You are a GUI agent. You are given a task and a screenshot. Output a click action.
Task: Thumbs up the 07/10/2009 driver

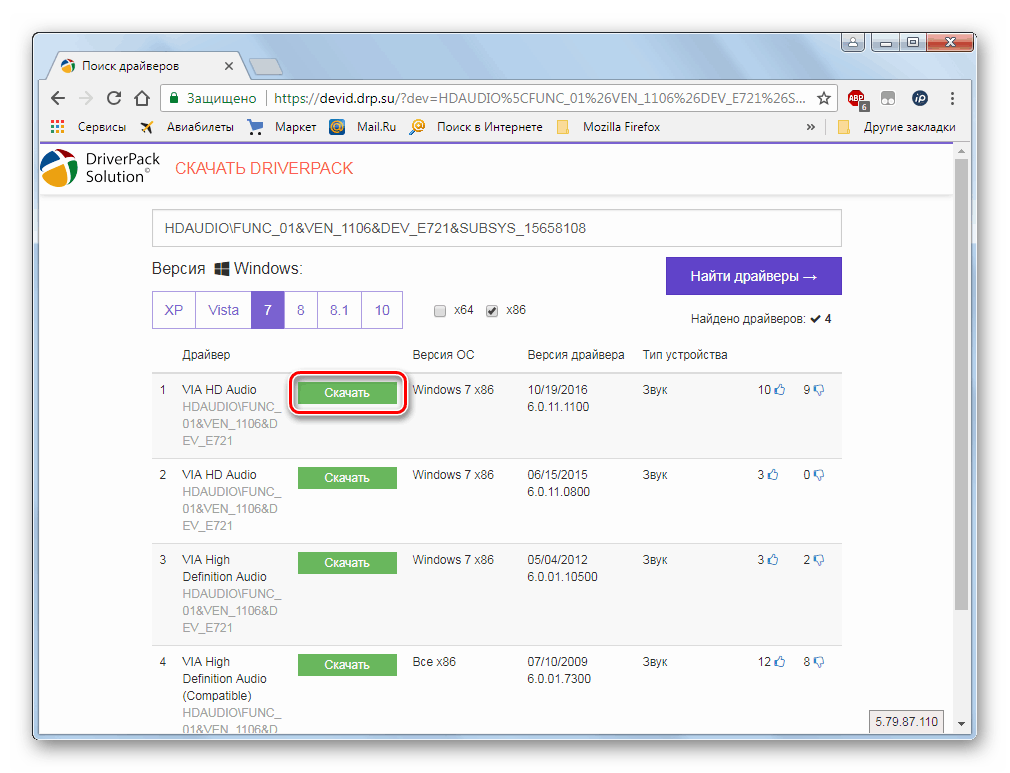click(x=780, y=662)
